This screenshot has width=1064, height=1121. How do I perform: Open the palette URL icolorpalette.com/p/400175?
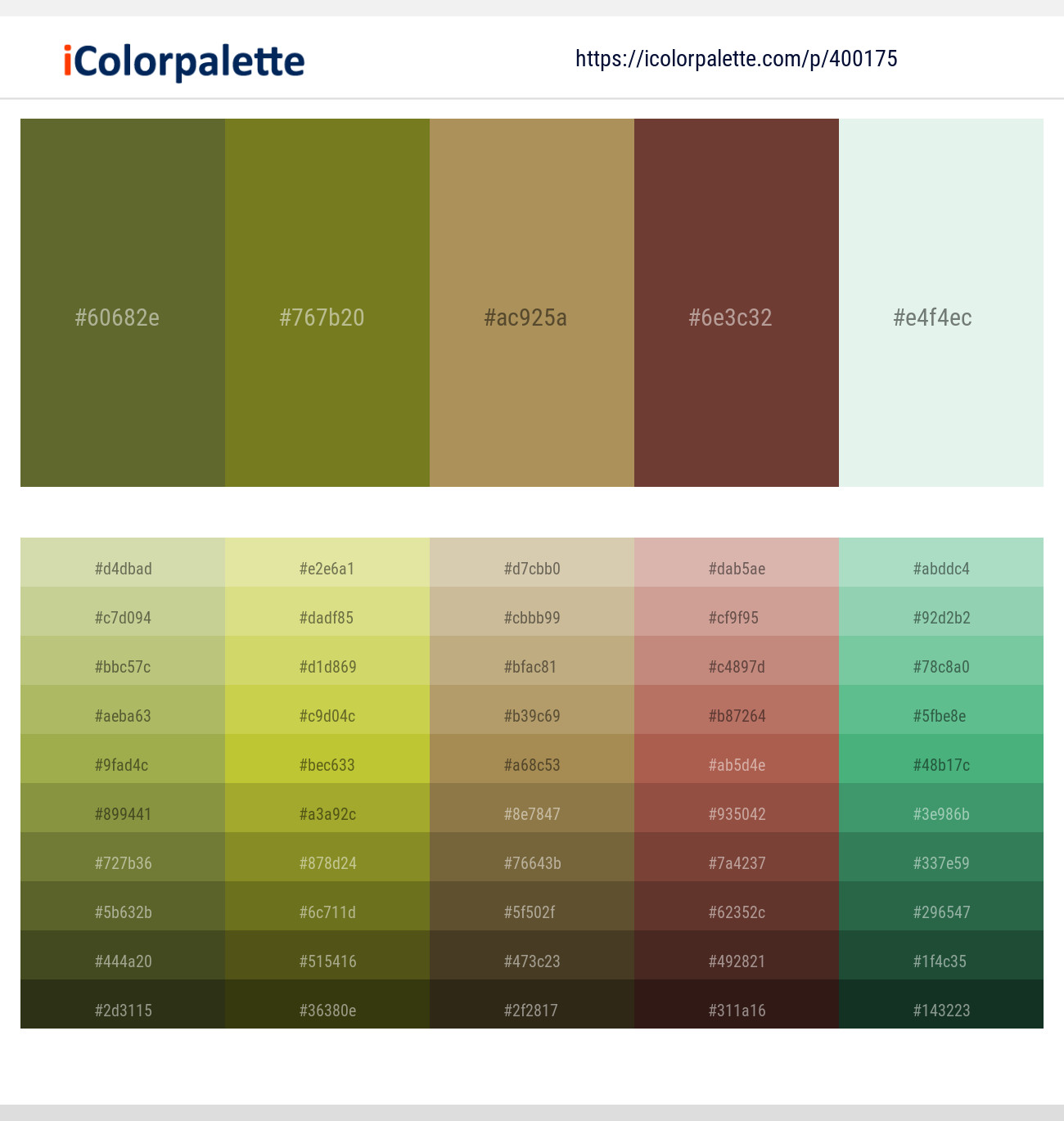point(734,59)
